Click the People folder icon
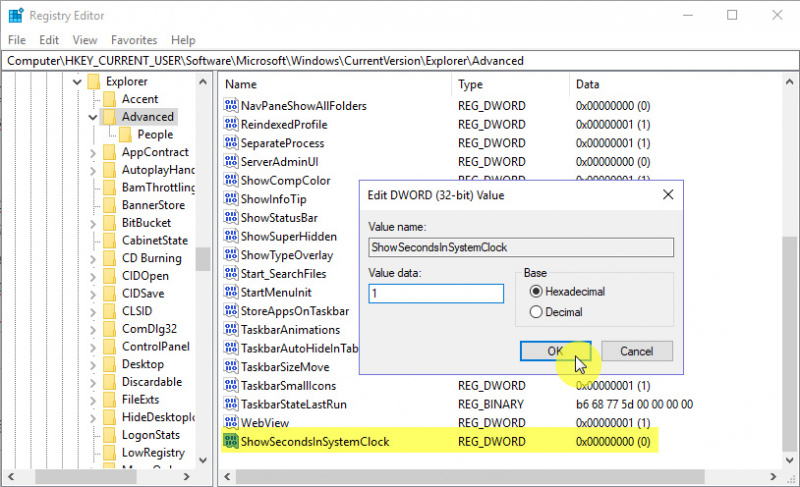The height and width of the screenshot is (487, 800). [x=125, y=134]
